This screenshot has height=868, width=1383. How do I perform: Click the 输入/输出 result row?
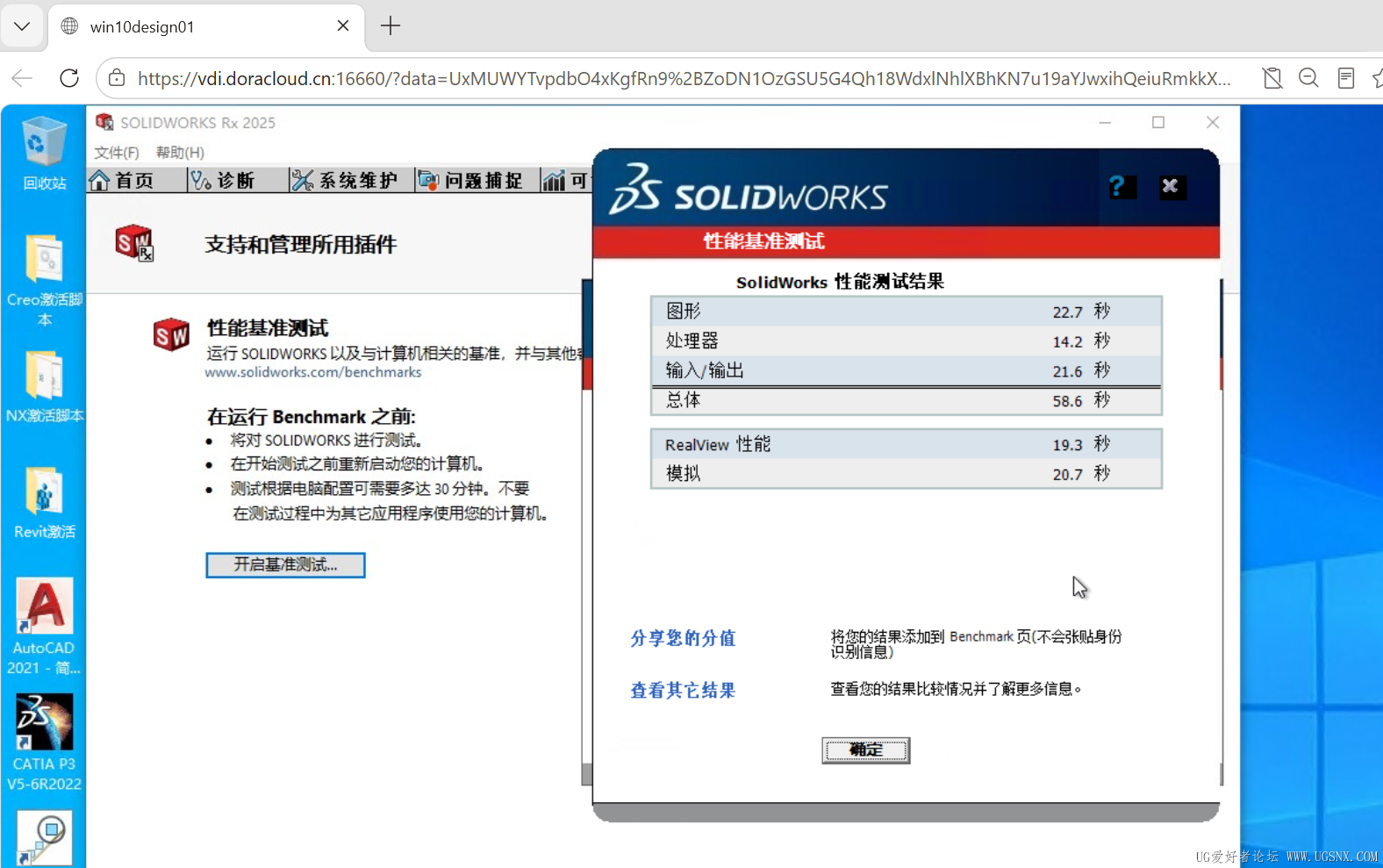(906, 370)
